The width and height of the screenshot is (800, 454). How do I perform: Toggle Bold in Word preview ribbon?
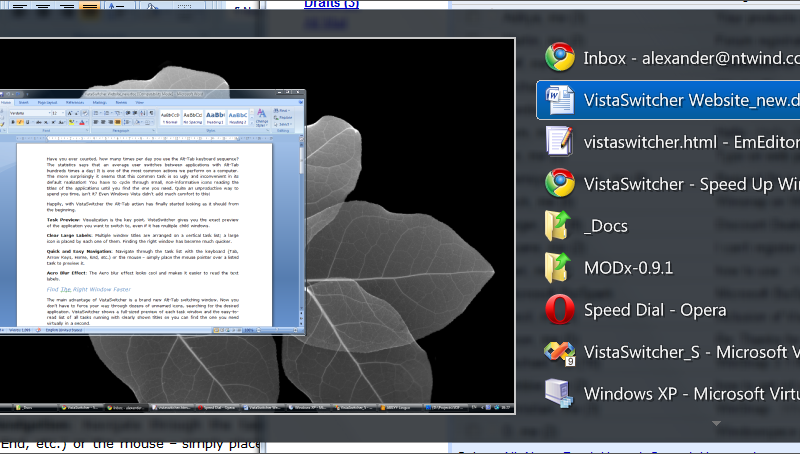[x=13, y=122]
